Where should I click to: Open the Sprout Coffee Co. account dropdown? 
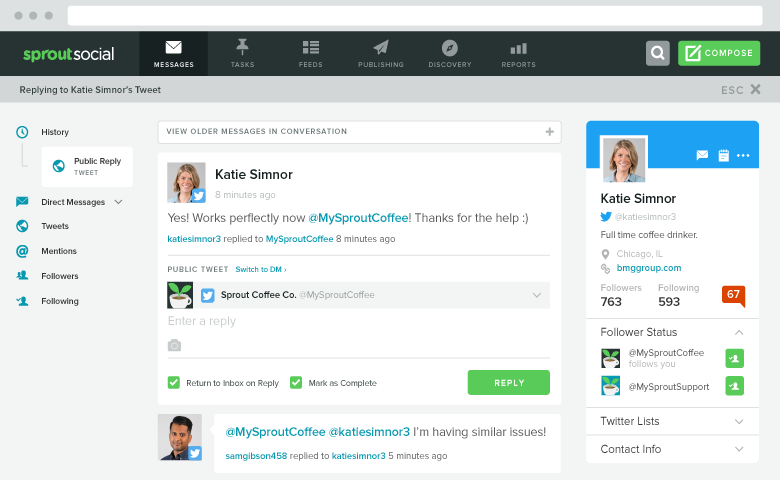[x=537, y=295]
